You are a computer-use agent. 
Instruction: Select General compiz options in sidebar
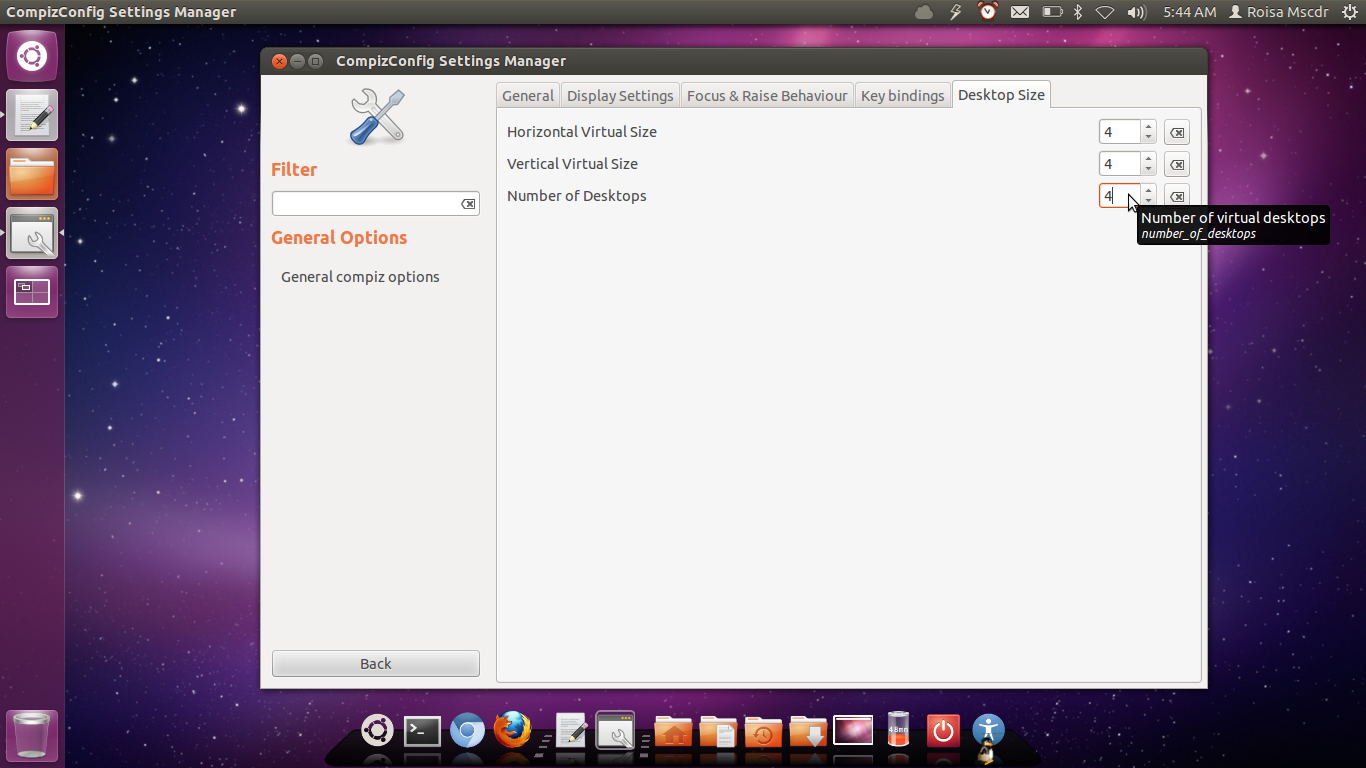coord(360,277)
